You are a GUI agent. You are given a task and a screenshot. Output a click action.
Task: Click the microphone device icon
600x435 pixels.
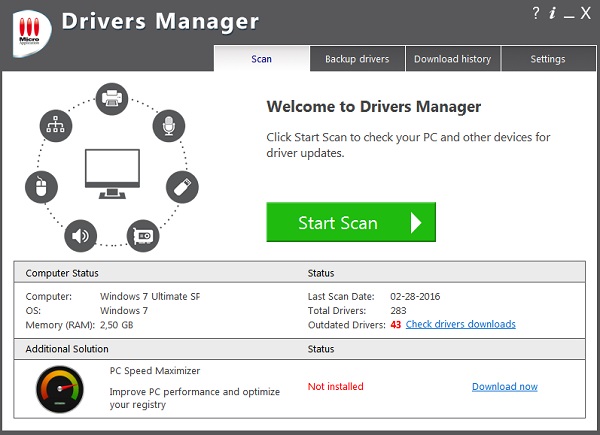click(x=169, y=126)
